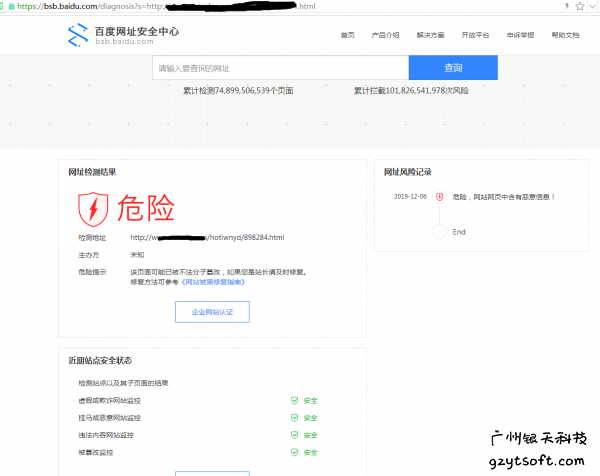Click the lightning bolt icon in the address bar

[x=567, y=6]
